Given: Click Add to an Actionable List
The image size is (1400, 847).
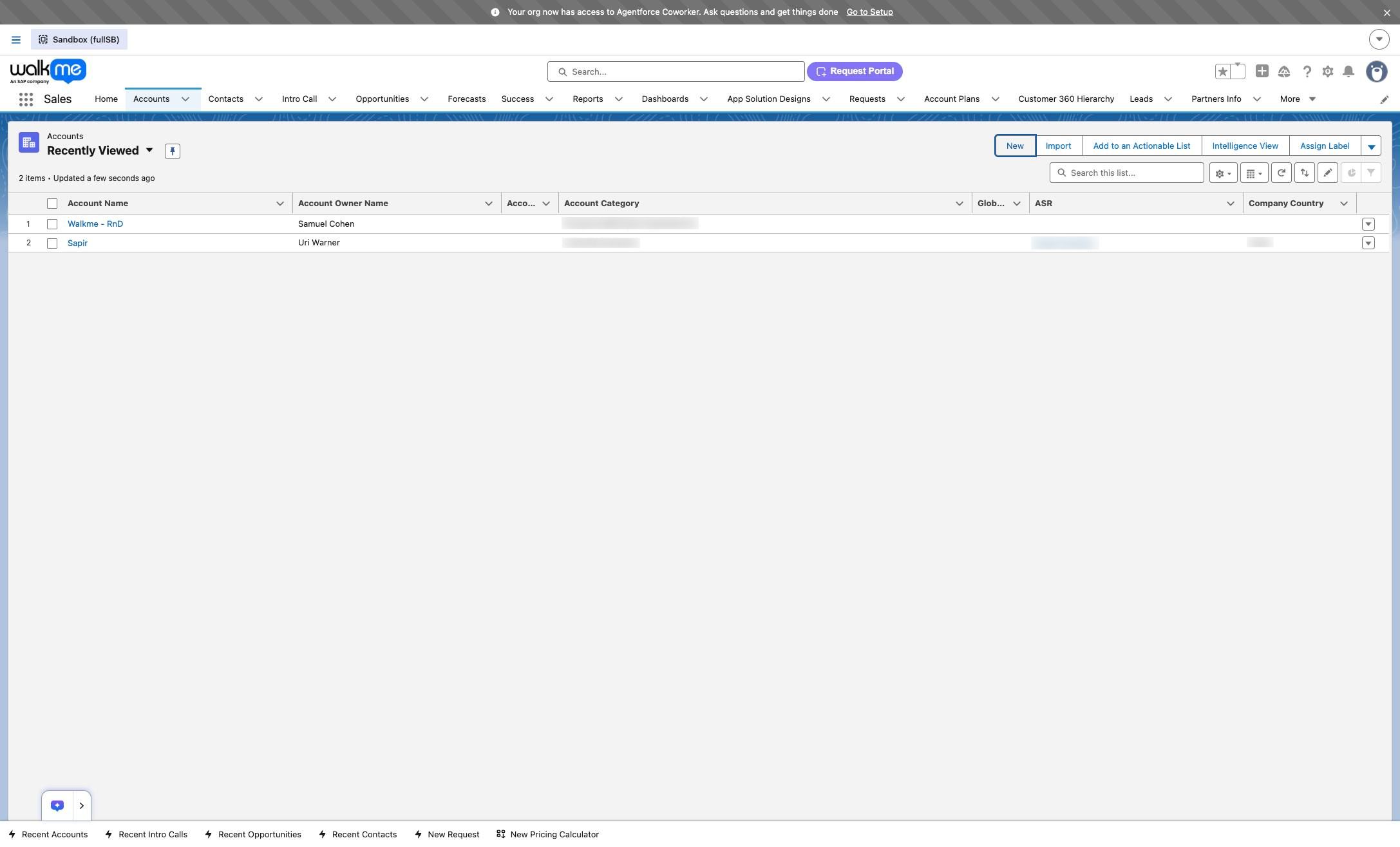Looking at the screenshot, I should (x=1142, y=146).
